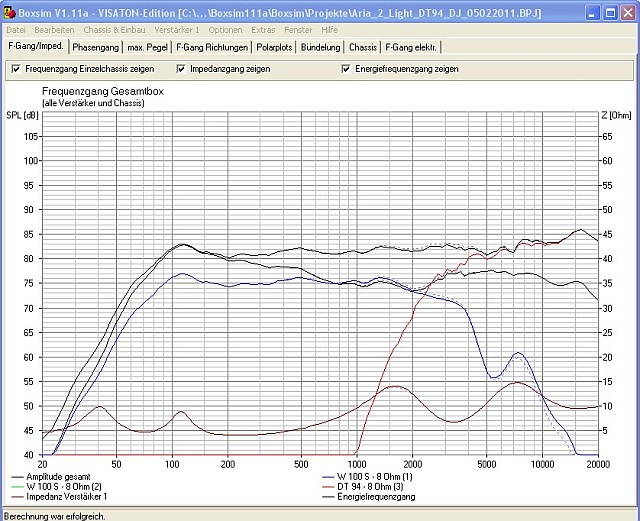Switch to the F-Gang Richtungen tab
The height and width of the screenshot is (521, 640).
[212, 47]
